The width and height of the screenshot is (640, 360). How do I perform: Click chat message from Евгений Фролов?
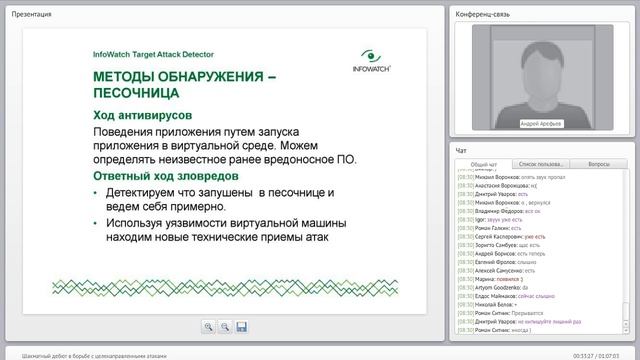point(497,262)
